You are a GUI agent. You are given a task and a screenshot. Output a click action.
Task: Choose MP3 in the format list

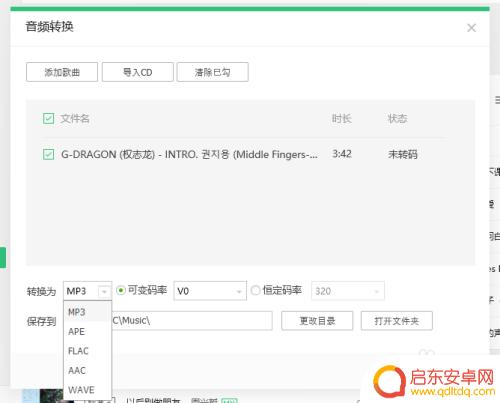click(87, 312)
